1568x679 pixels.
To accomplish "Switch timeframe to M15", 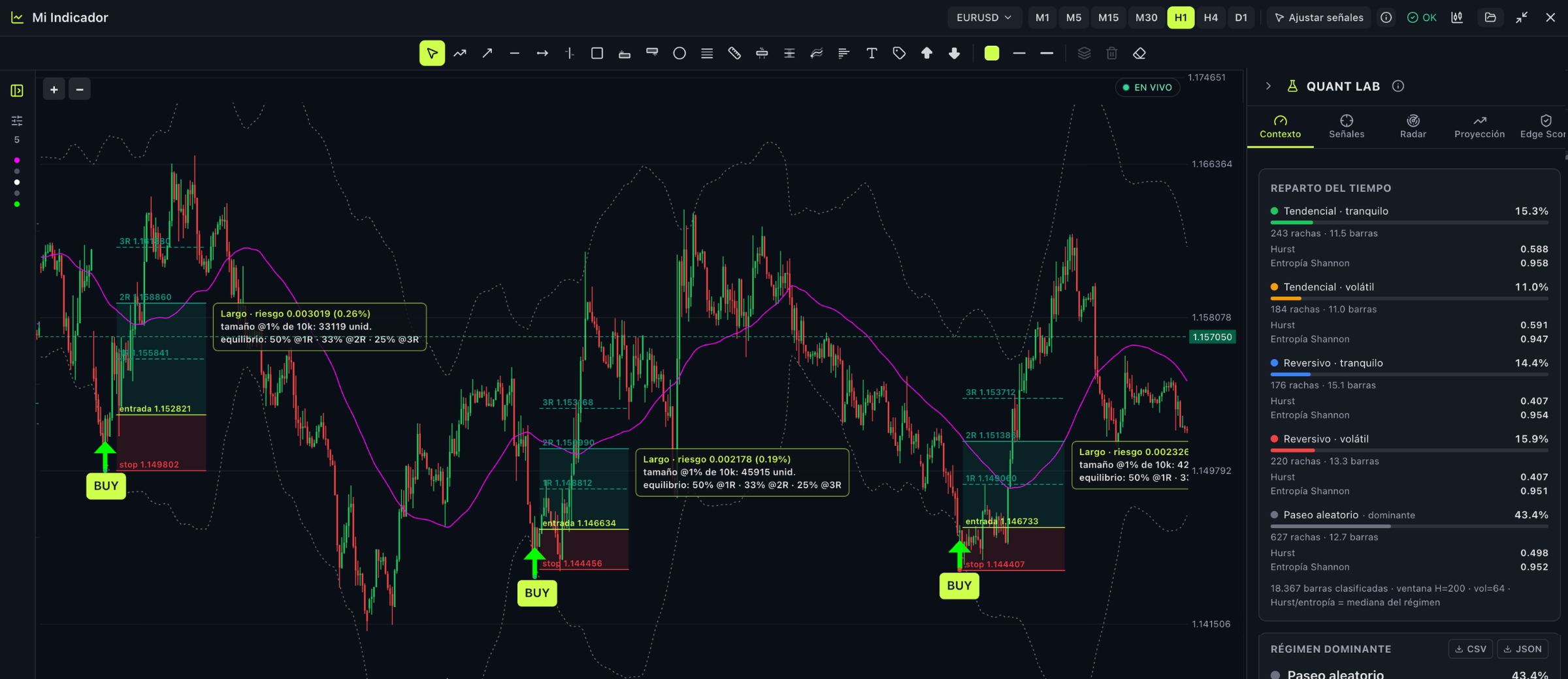I will click(1109, 18).
